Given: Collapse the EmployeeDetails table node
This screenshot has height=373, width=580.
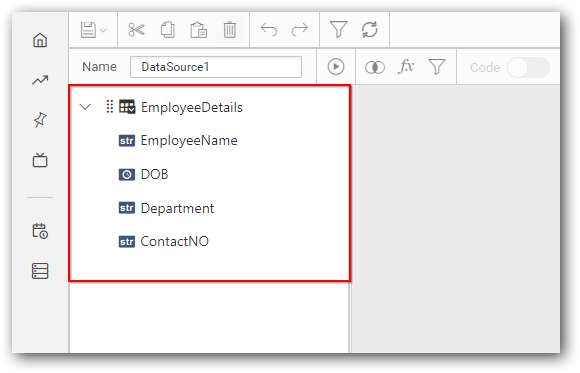Looking at the screenshot, I should click(x=85, y=107).
